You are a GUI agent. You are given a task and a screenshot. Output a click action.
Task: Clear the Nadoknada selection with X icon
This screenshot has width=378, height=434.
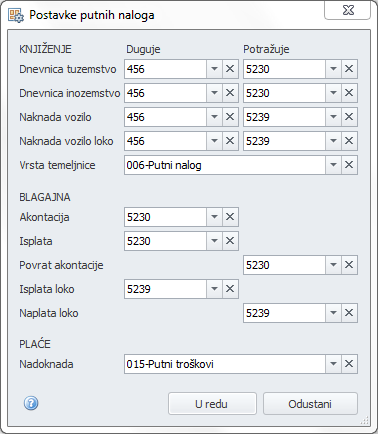(349, 364)
